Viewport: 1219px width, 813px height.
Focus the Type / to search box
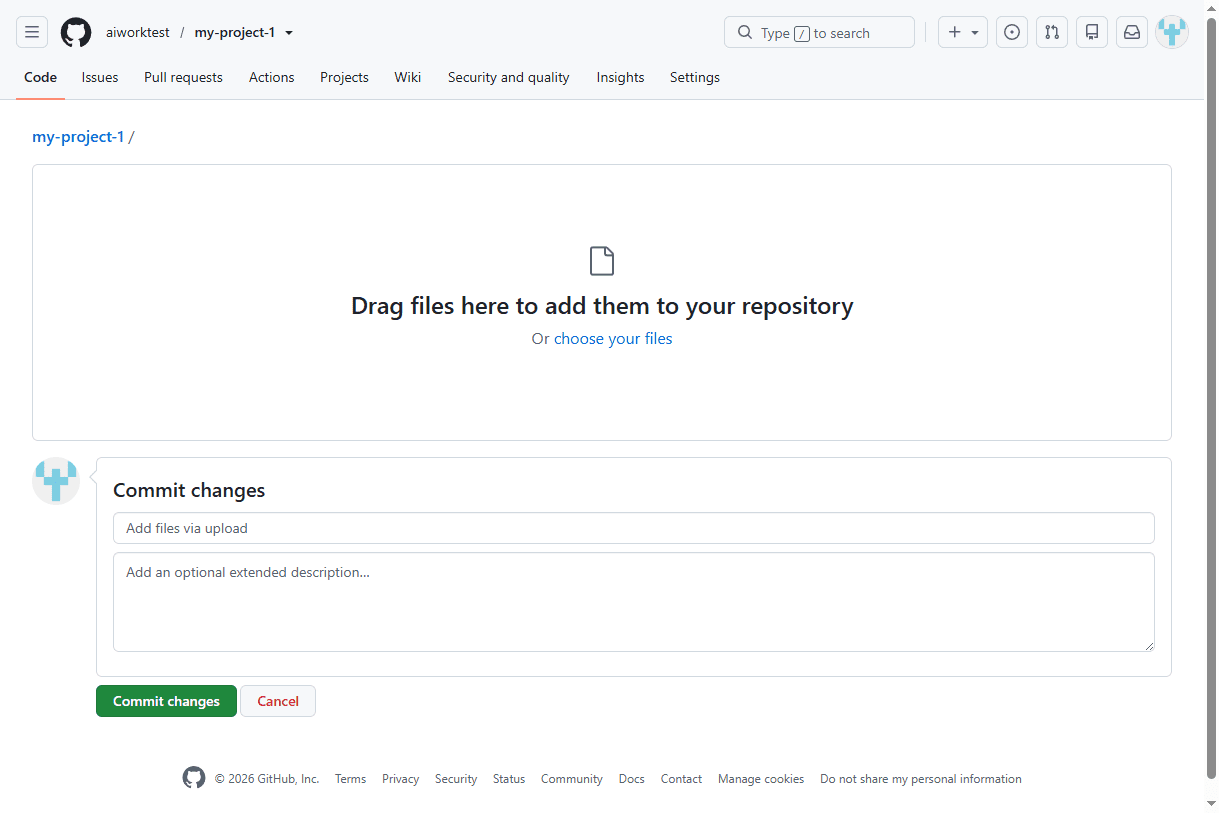click(819, 32)
